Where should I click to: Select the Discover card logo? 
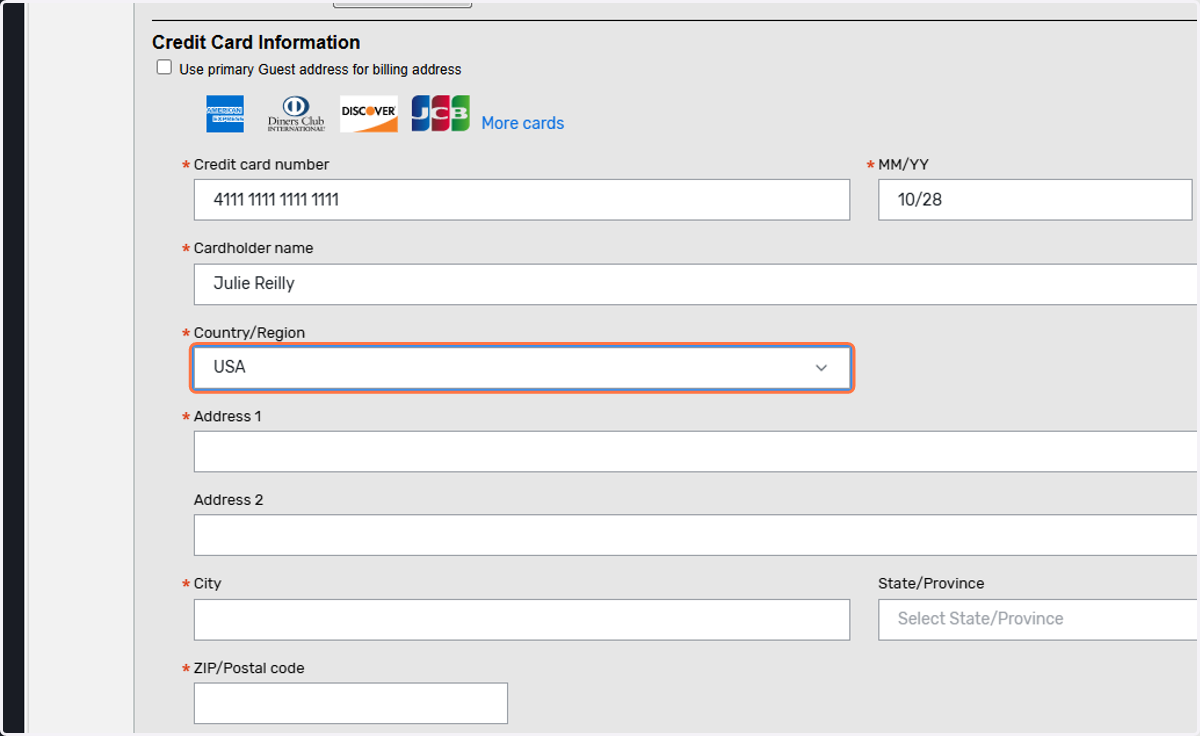point(369,114)
